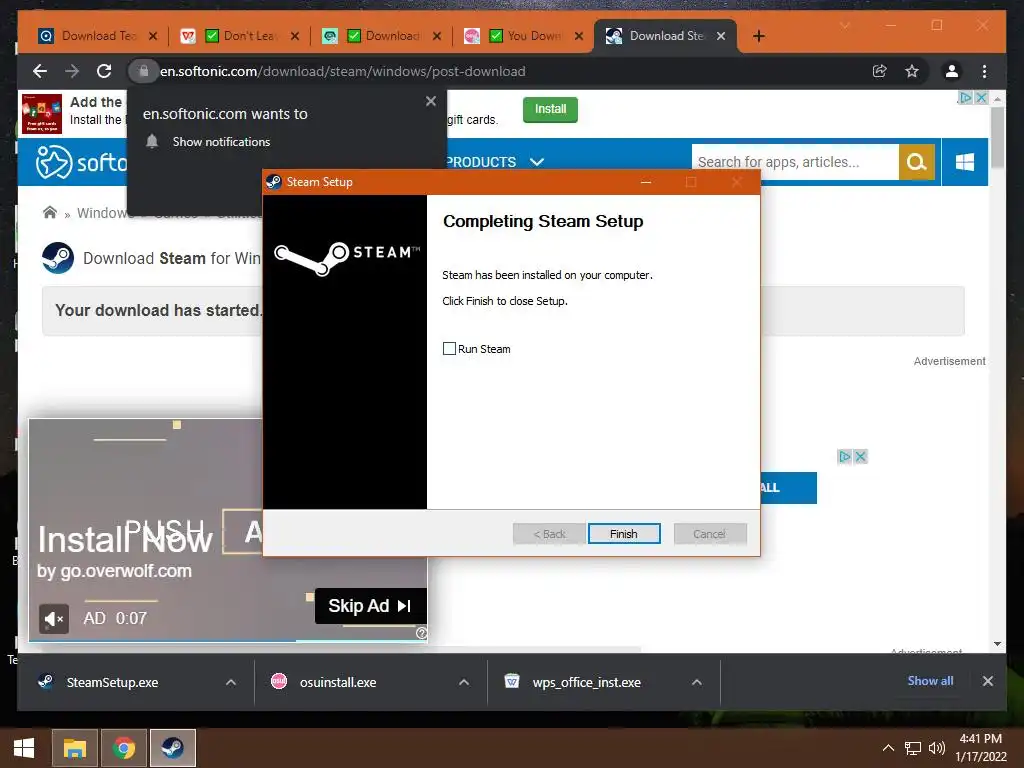Image resolution: width=1024 pixels, height=768 pixels.
Task: Bookmark this page with star icon
Action: pos(912,71)
